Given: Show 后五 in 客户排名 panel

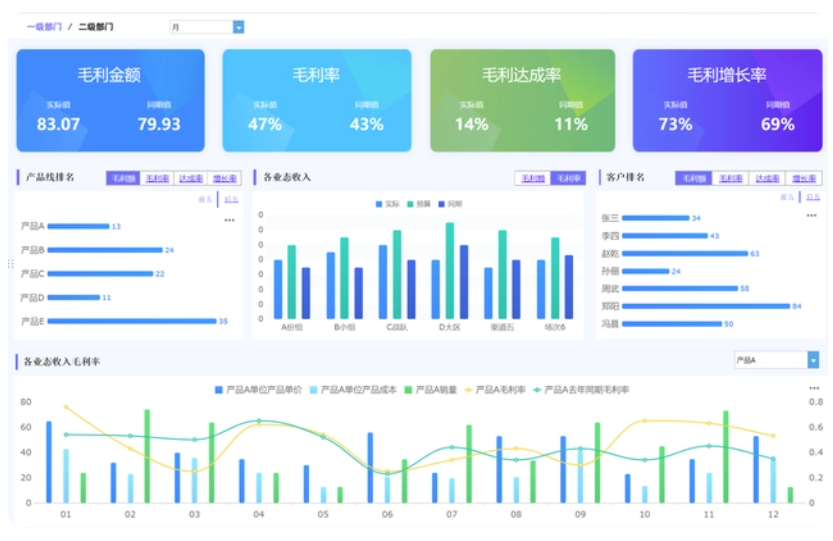Looking at the screenshot, I should (x=813, y=197).
